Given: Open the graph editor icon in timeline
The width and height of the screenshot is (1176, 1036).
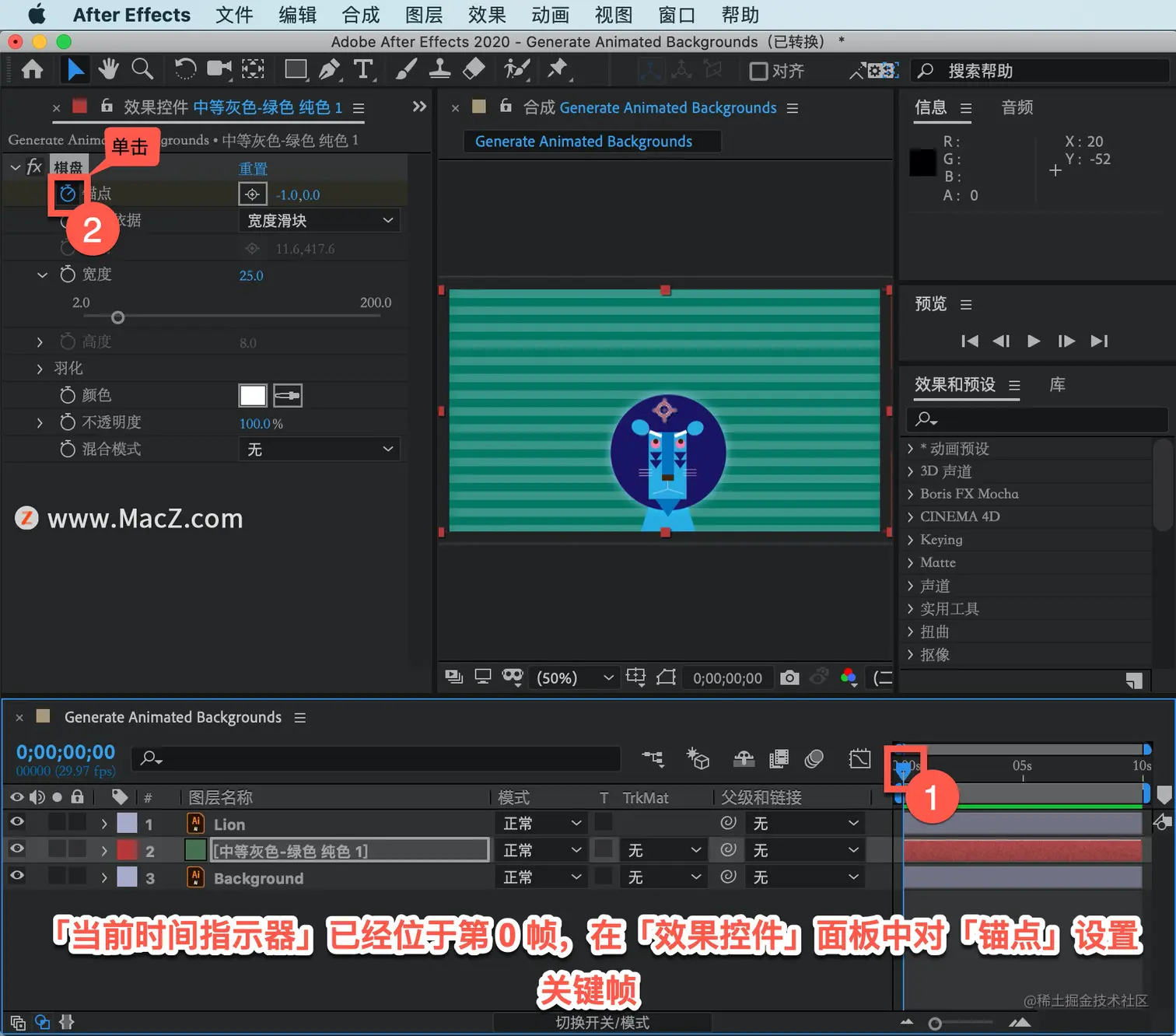Looking at the screenshot, I should pos(859,758).
